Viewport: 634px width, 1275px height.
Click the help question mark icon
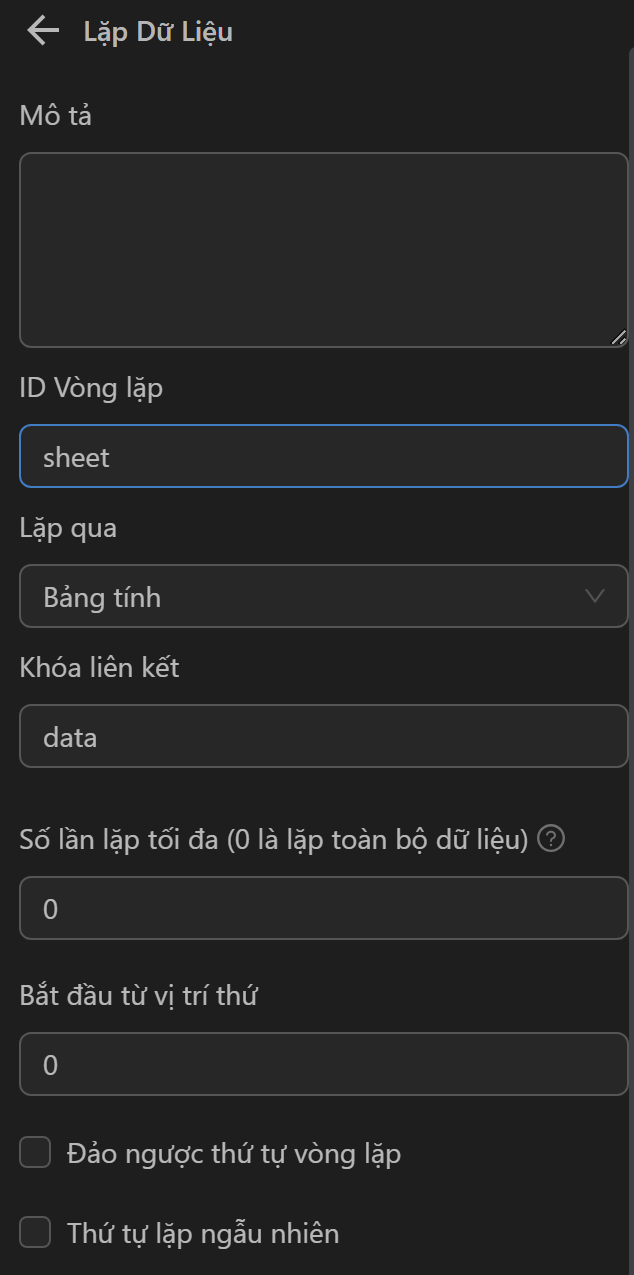[551, 840]
